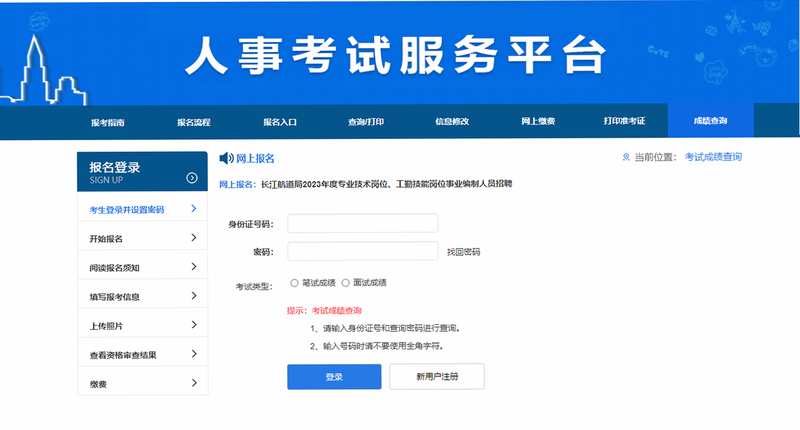Expand the 缴费 chevron

[x=194, y=383]
